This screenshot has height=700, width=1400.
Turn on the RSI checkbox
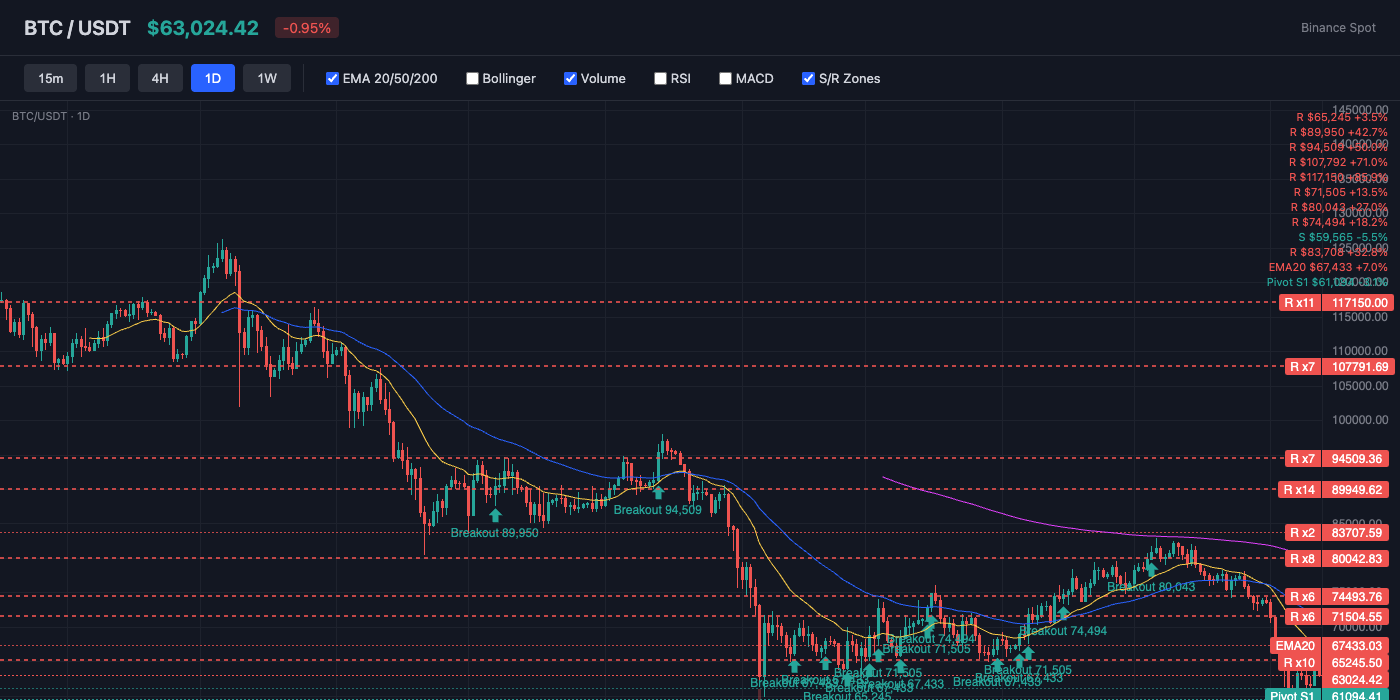(660, 78)
